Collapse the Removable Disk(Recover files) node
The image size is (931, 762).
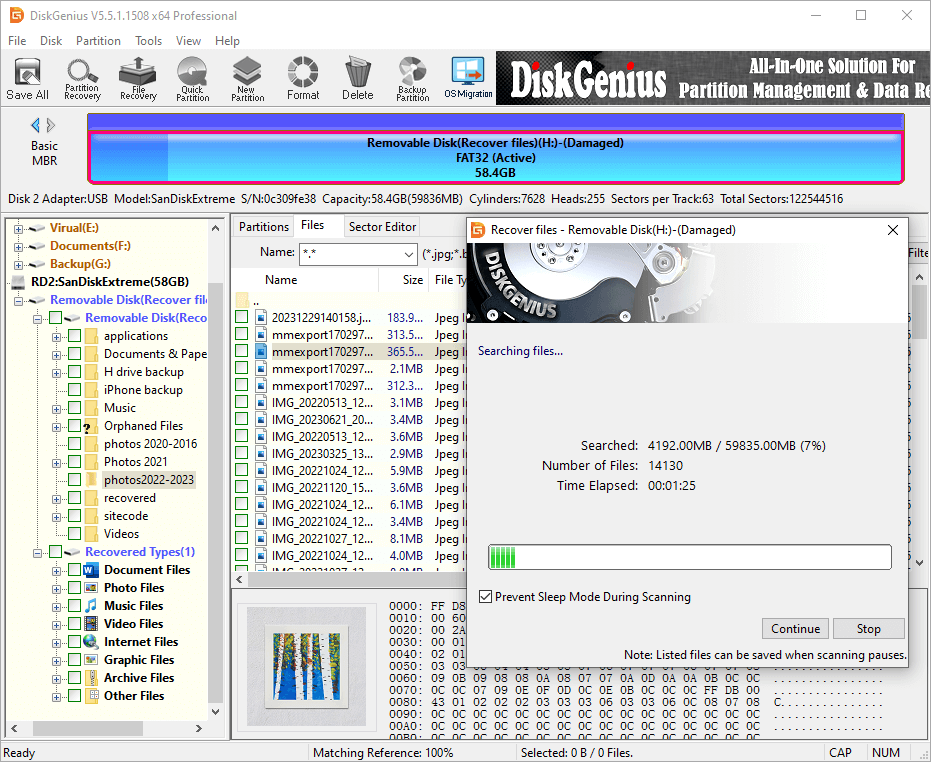pyautogui.click(x=18, y=301)
